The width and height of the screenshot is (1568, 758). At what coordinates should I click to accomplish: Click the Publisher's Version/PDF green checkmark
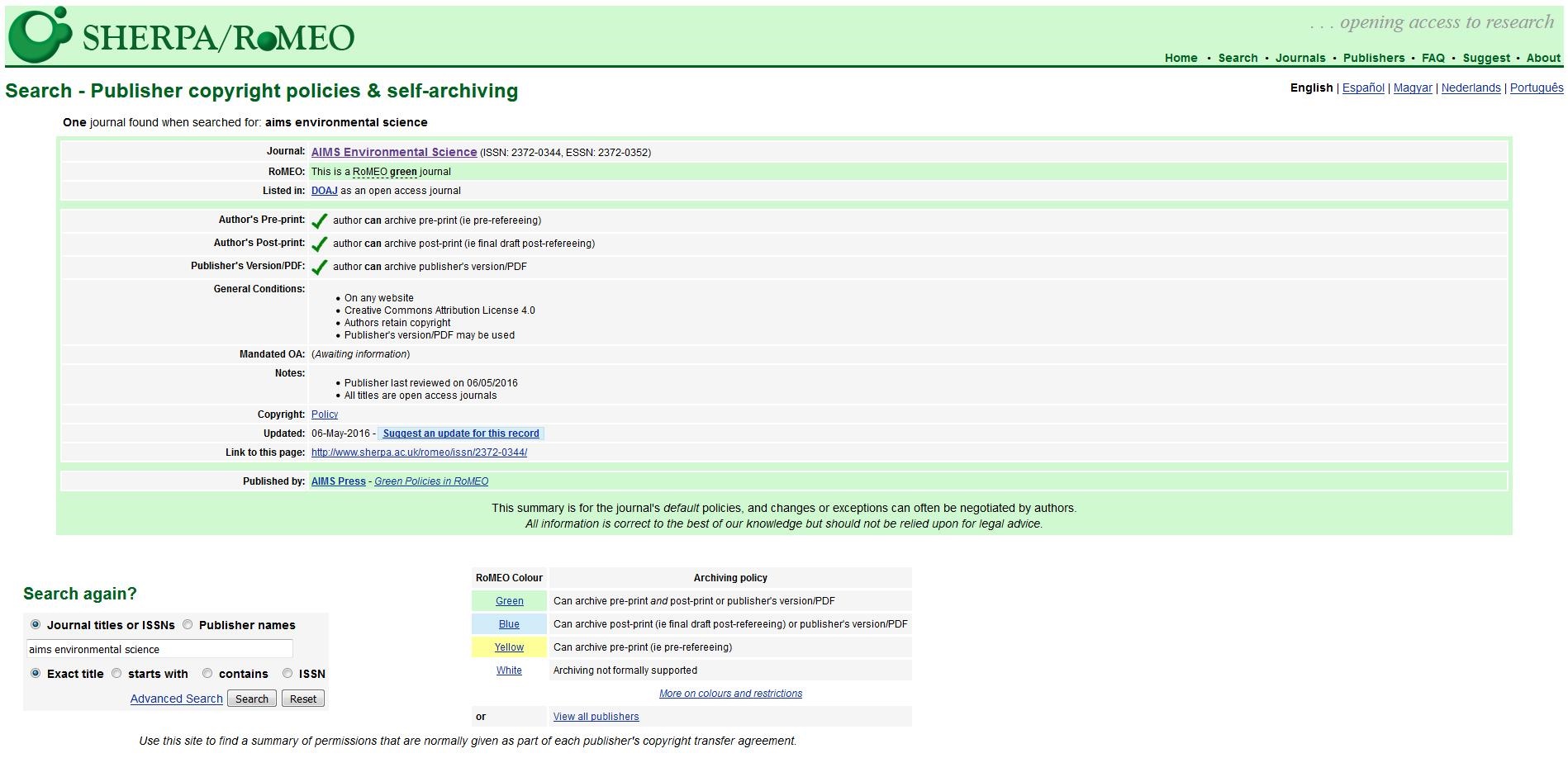pyautogui.click(x=320, y=268)
